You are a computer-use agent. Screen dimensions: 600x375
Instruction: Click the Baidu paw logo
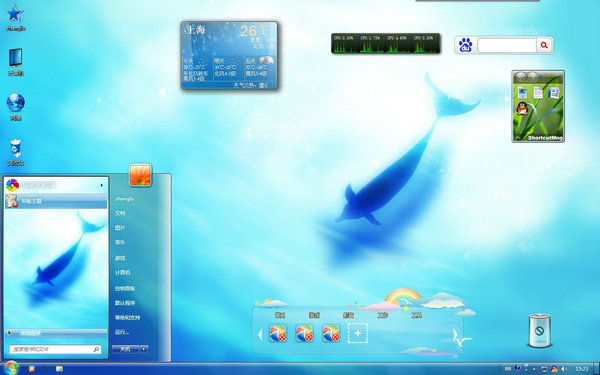465,45
